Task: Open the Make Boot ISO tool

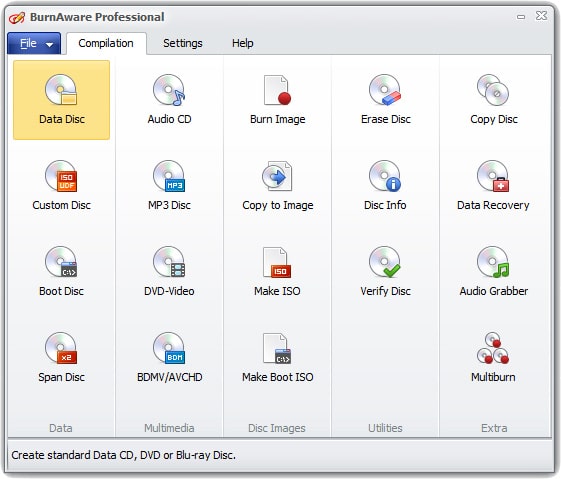Action: click(277, 357)
